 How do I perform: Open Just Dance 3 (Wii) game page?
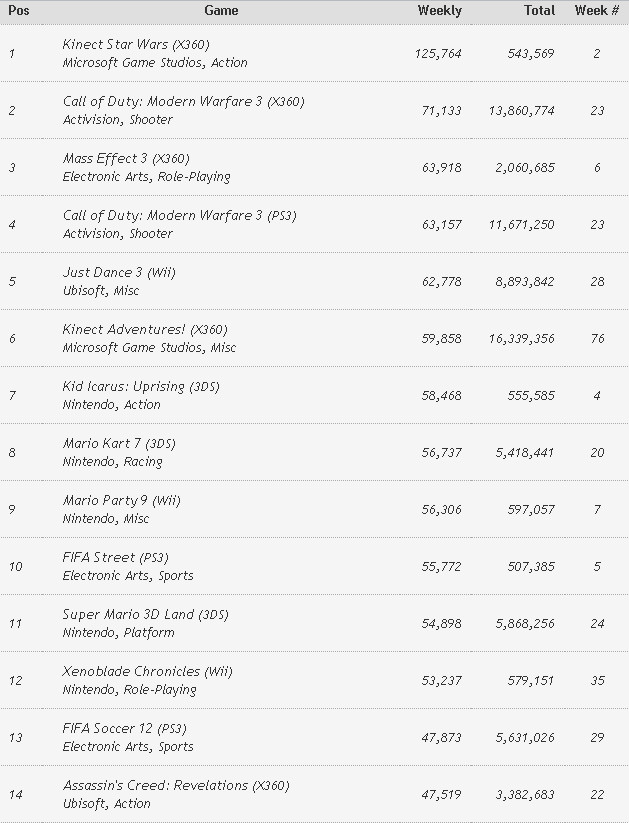[x=118, y=273]
